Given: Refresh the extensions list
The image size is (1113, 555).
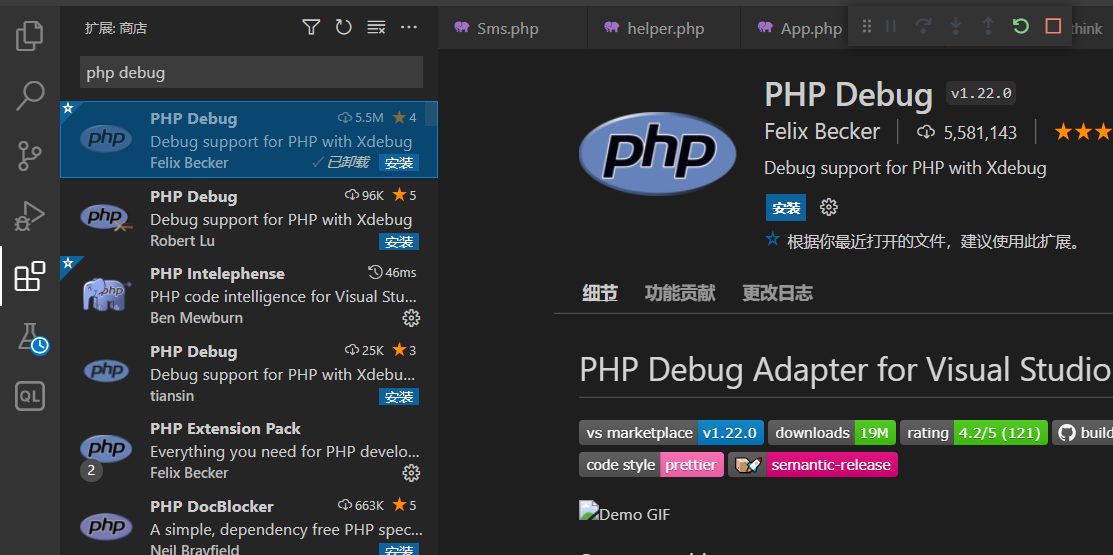Looking at the screenshot, I should click(x=344, y=28).
